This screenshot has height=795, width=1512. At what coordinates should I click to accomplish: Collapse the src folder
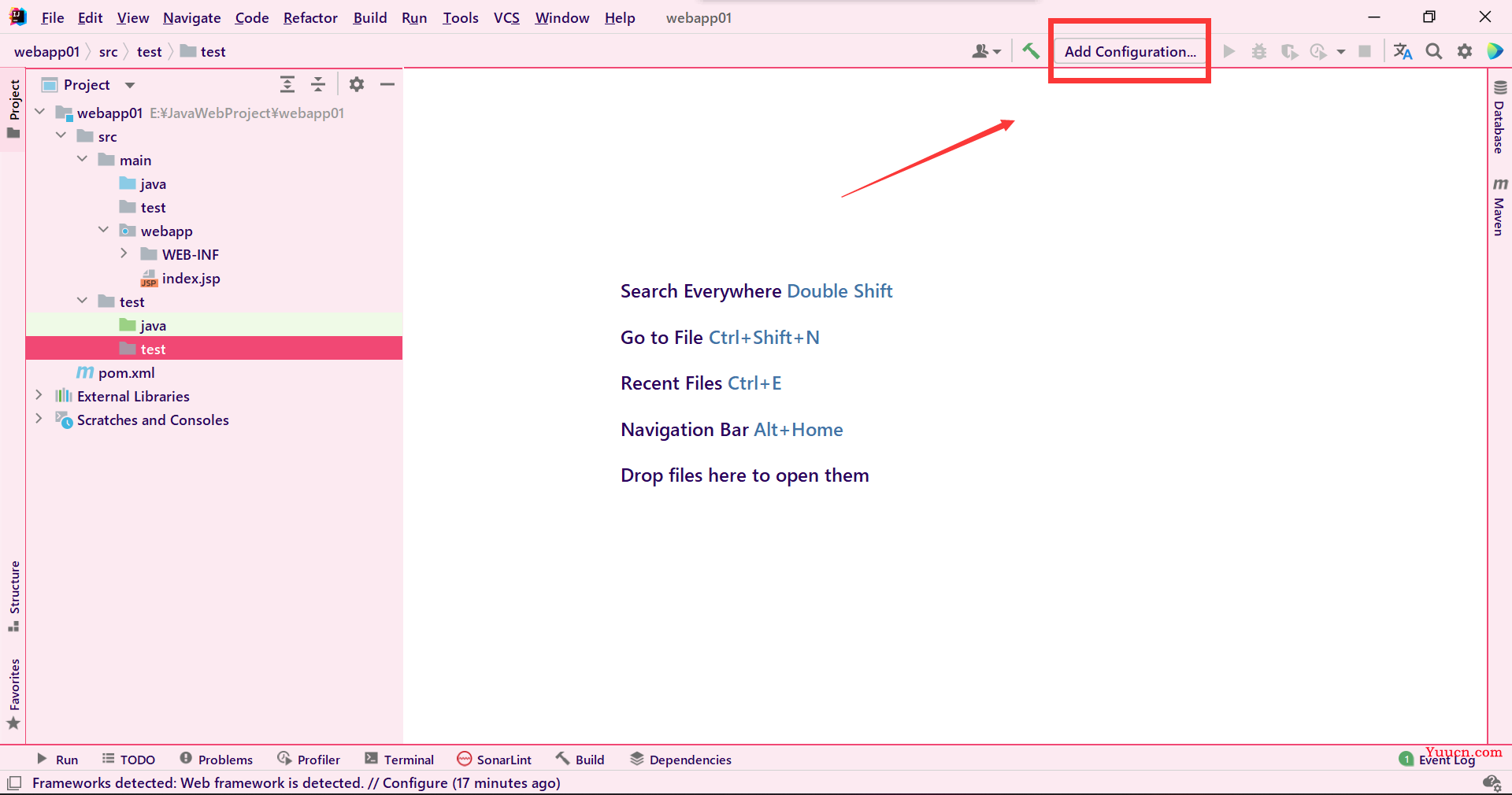point(61,136)
